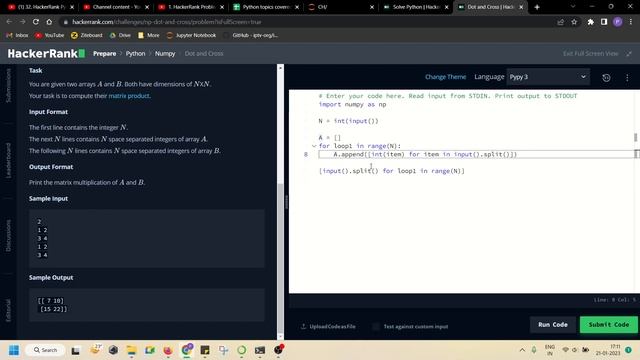Screen dimensions: 640x360
Task: Go to Numpy in the breadcrumb
Action: click(x=165, y=53)
